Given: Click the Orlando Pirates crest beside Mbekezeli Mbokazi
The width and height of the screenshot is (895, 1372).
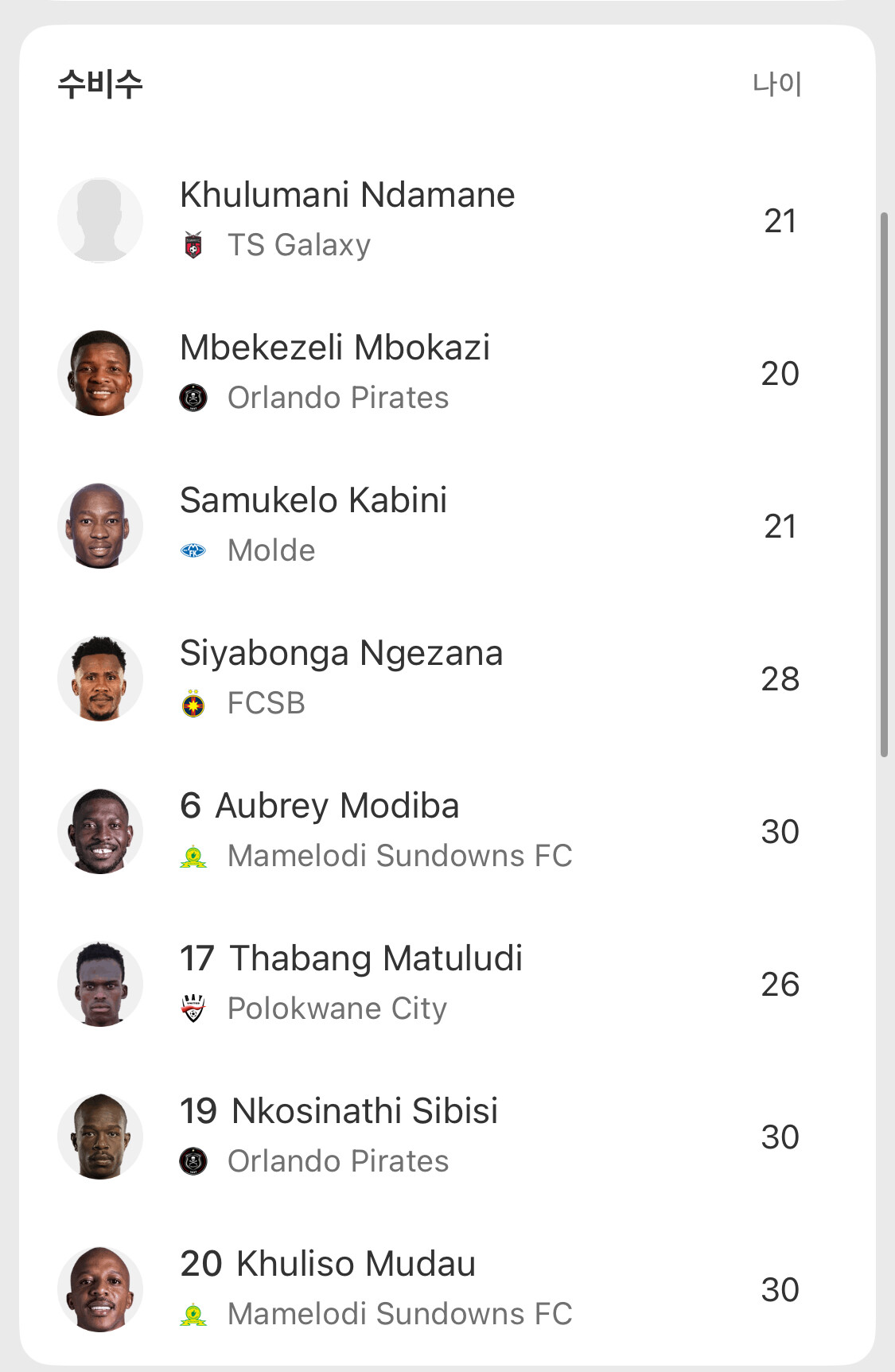Looking at the screenshot, I should [x=193, y=398].
